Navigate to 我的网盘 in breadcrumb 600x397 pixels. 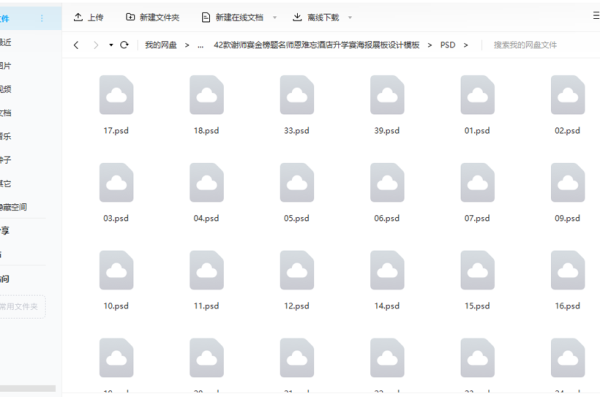coord(161,45)
